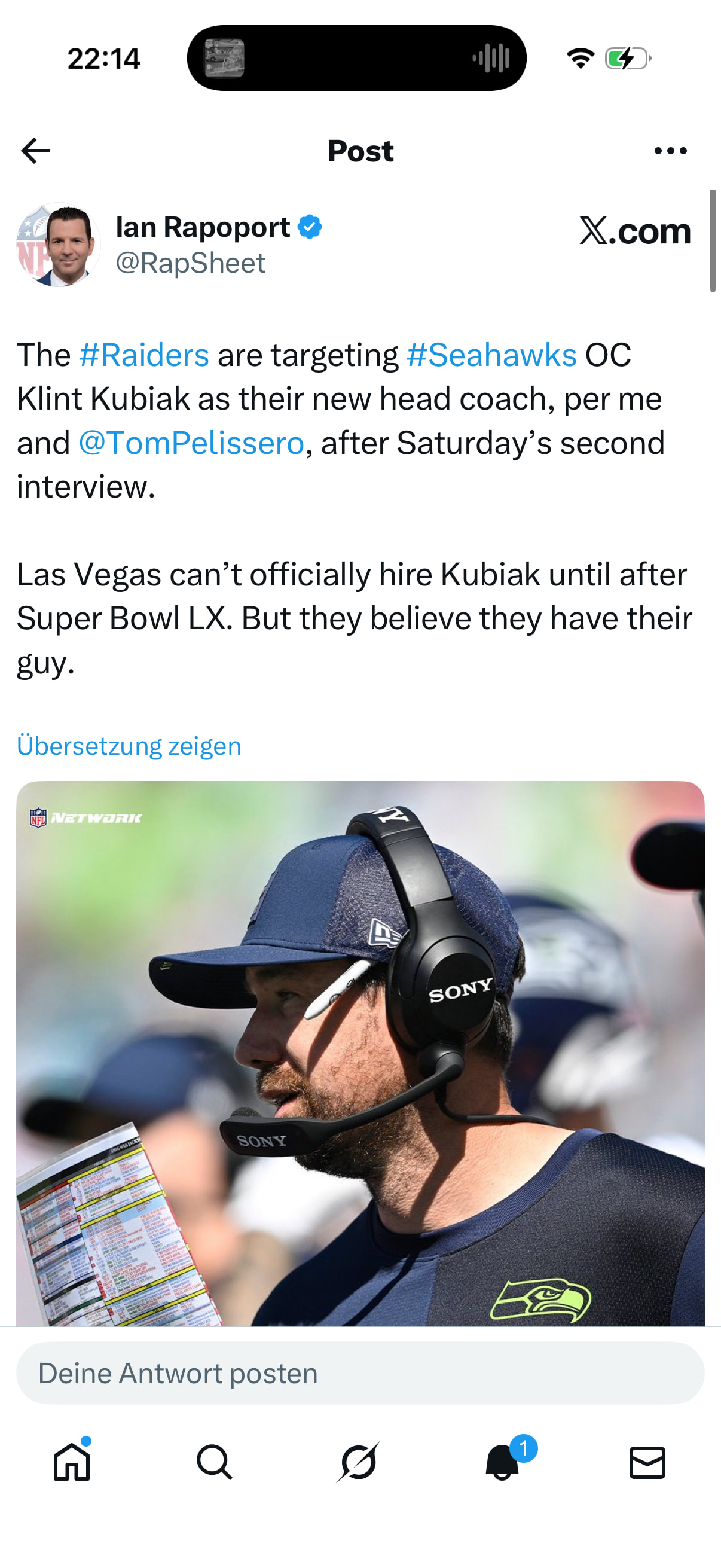Show translation via Übersetzung zeigen
Viewport: 721px width, 1568px height.
click(129, 746)
